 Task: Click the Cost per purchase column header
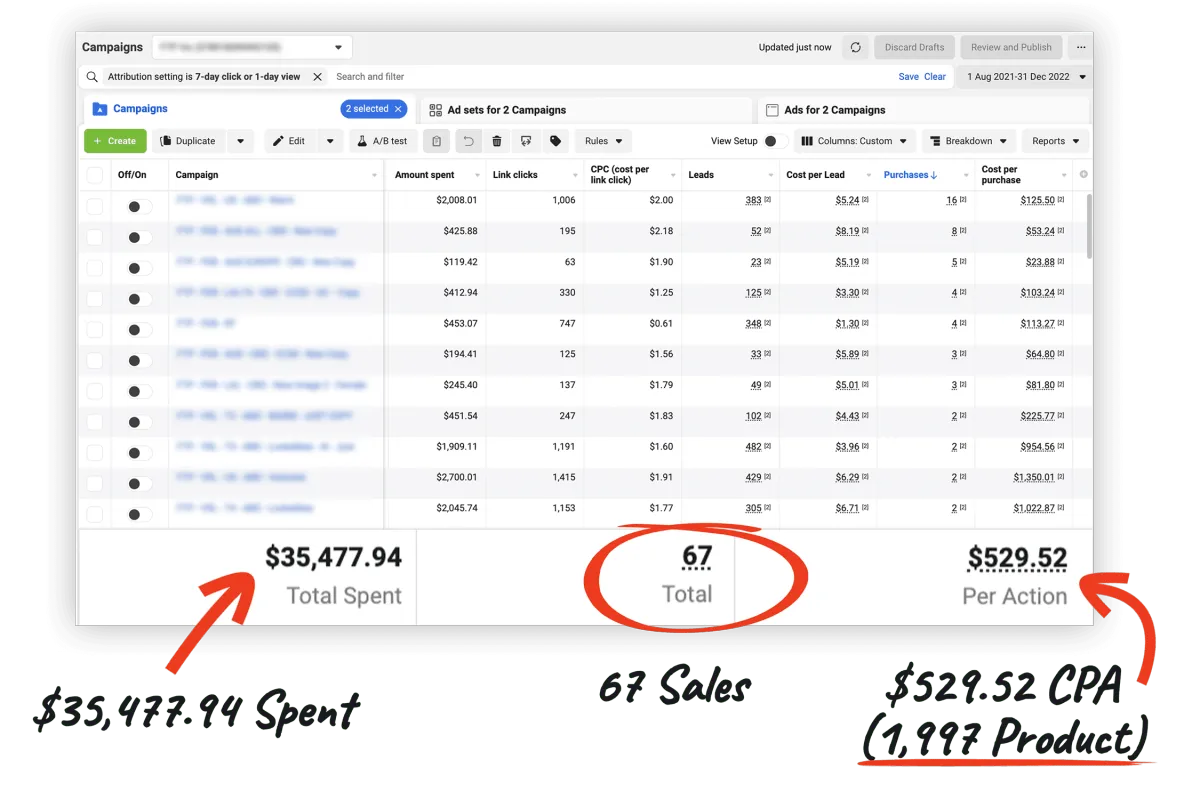coord(1000,175)
